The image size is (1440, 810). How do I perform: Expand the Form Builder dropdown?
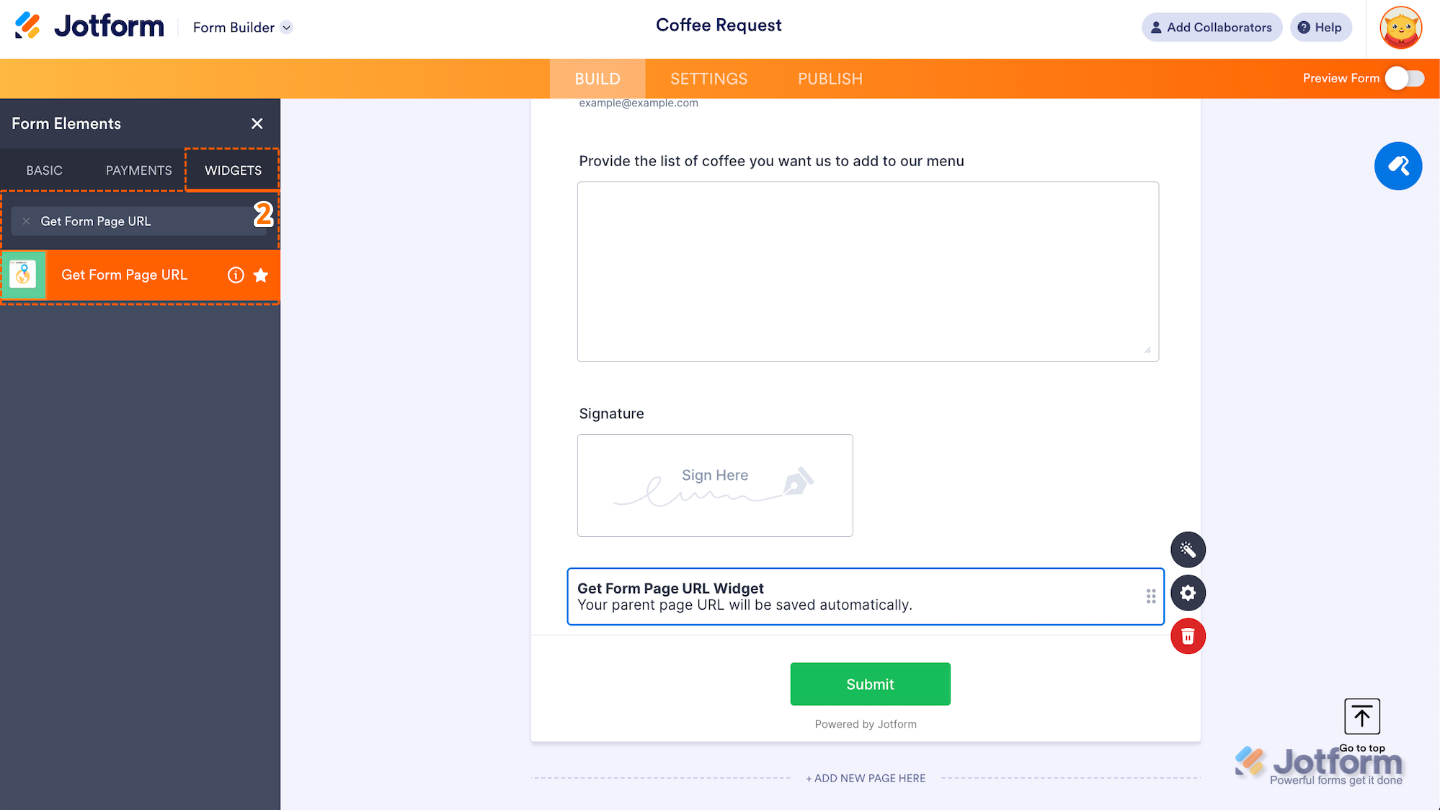tap(240, 27)
